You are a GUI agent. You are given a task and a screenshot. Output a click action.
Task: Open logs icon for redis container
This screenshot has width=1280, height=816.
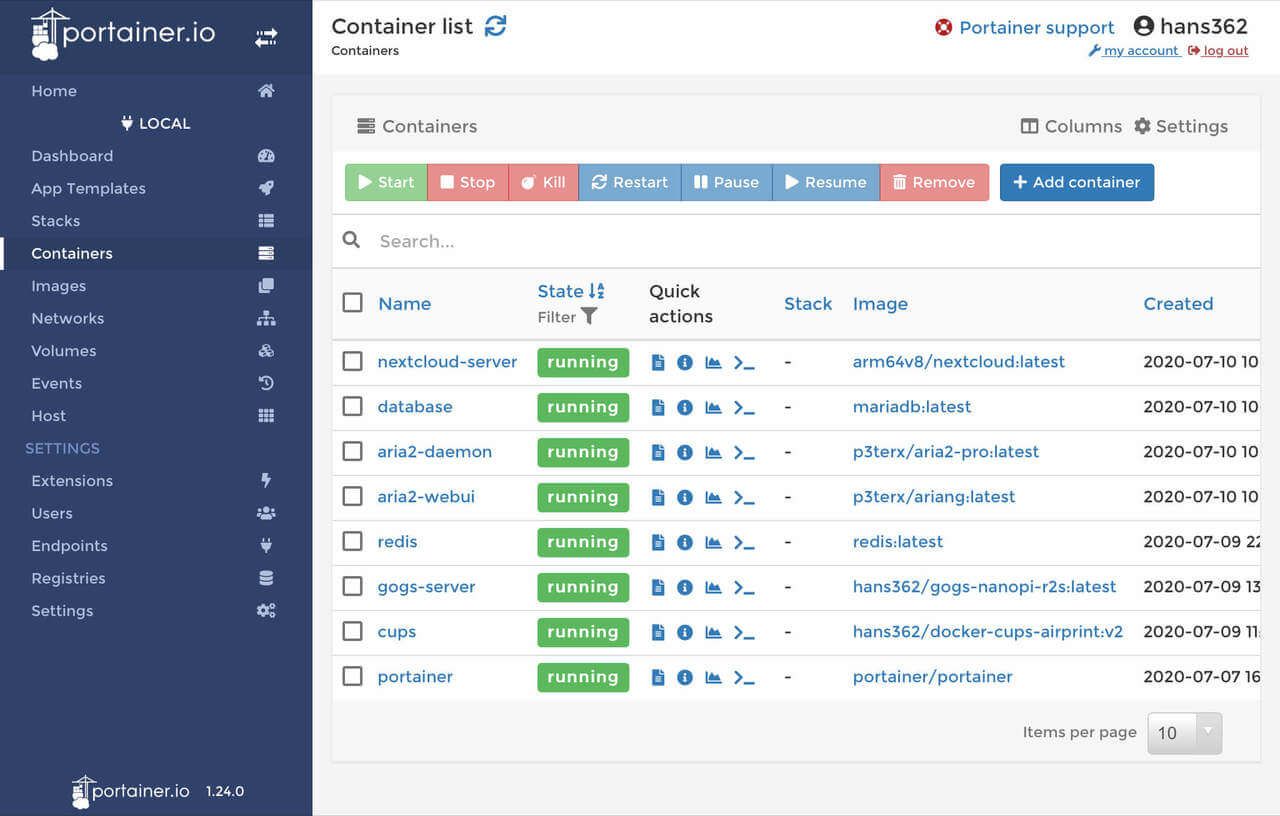click(x=658, y=543)
